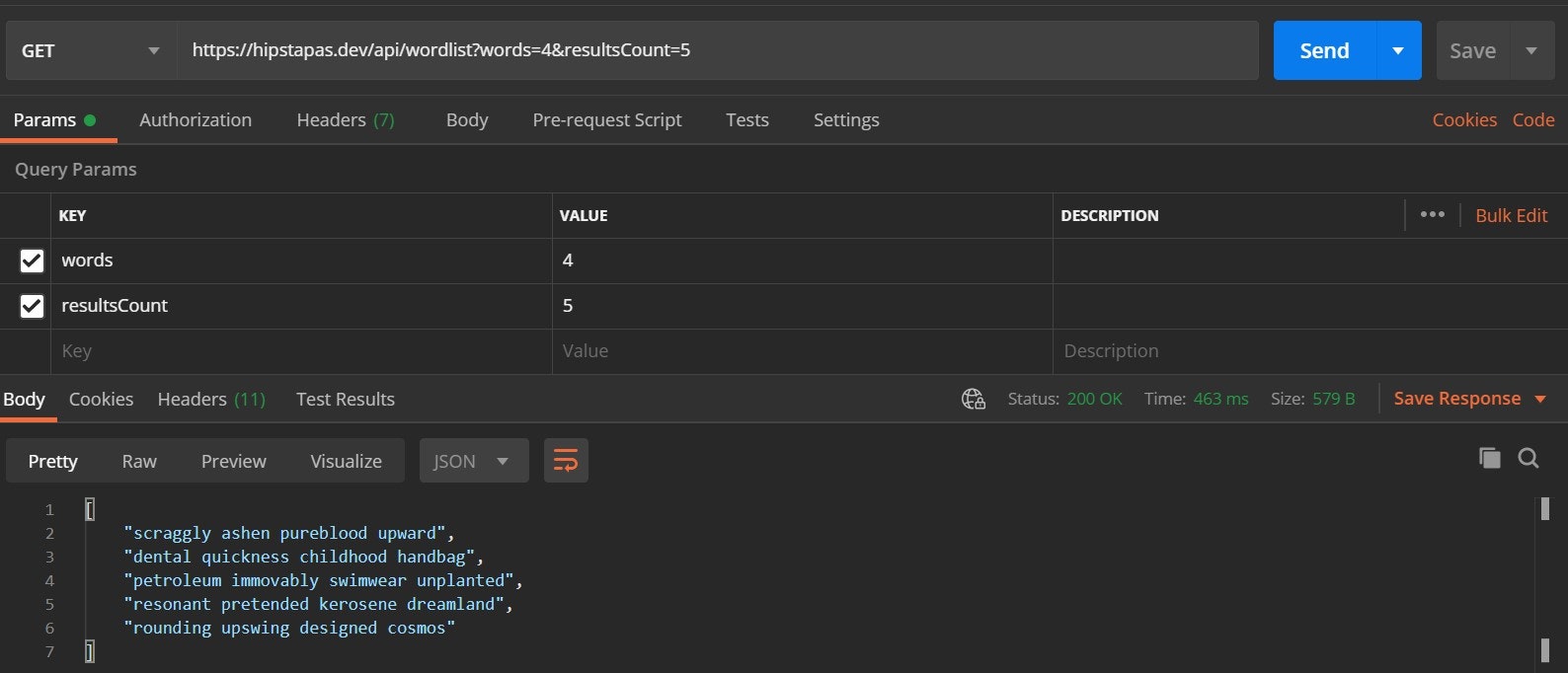Expand the Send button dropdown arrow
Viewport: 1568px width, 673px height.
coord(1398,50)
